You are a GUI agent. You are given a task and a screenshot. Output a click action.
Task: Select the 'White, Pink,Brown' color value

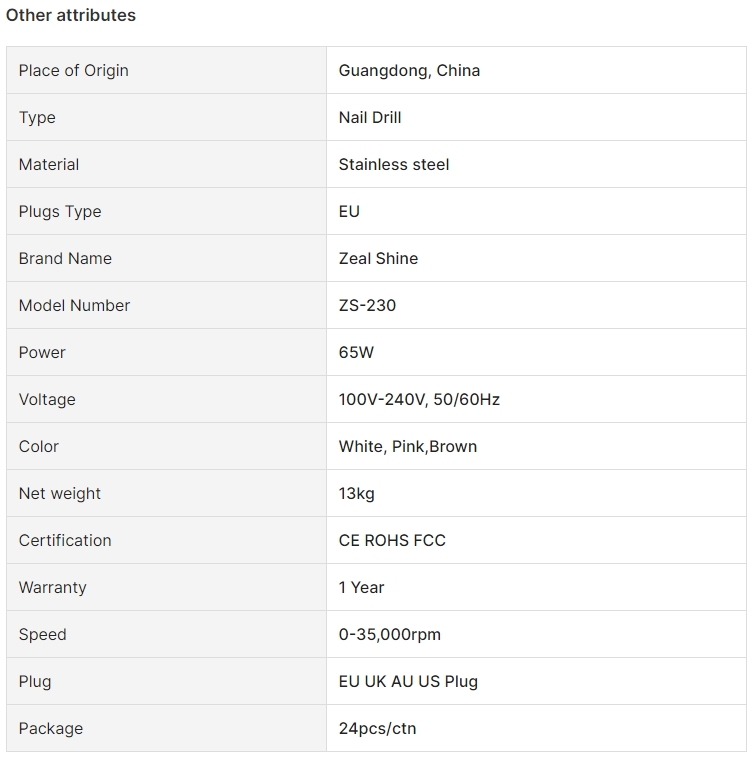tap(408, 447)
